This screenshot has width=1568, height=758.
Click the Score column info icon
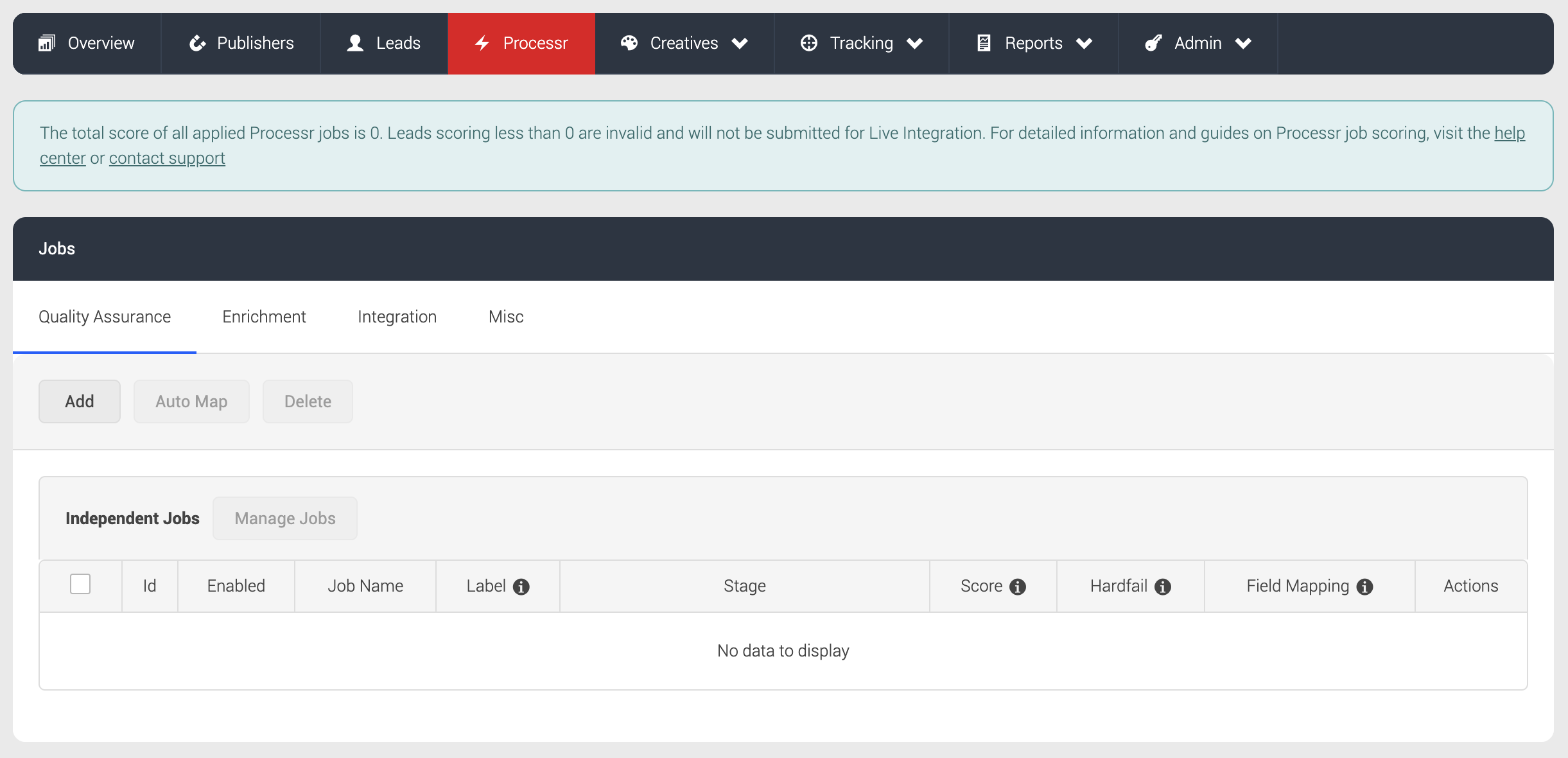(1018, 586)
